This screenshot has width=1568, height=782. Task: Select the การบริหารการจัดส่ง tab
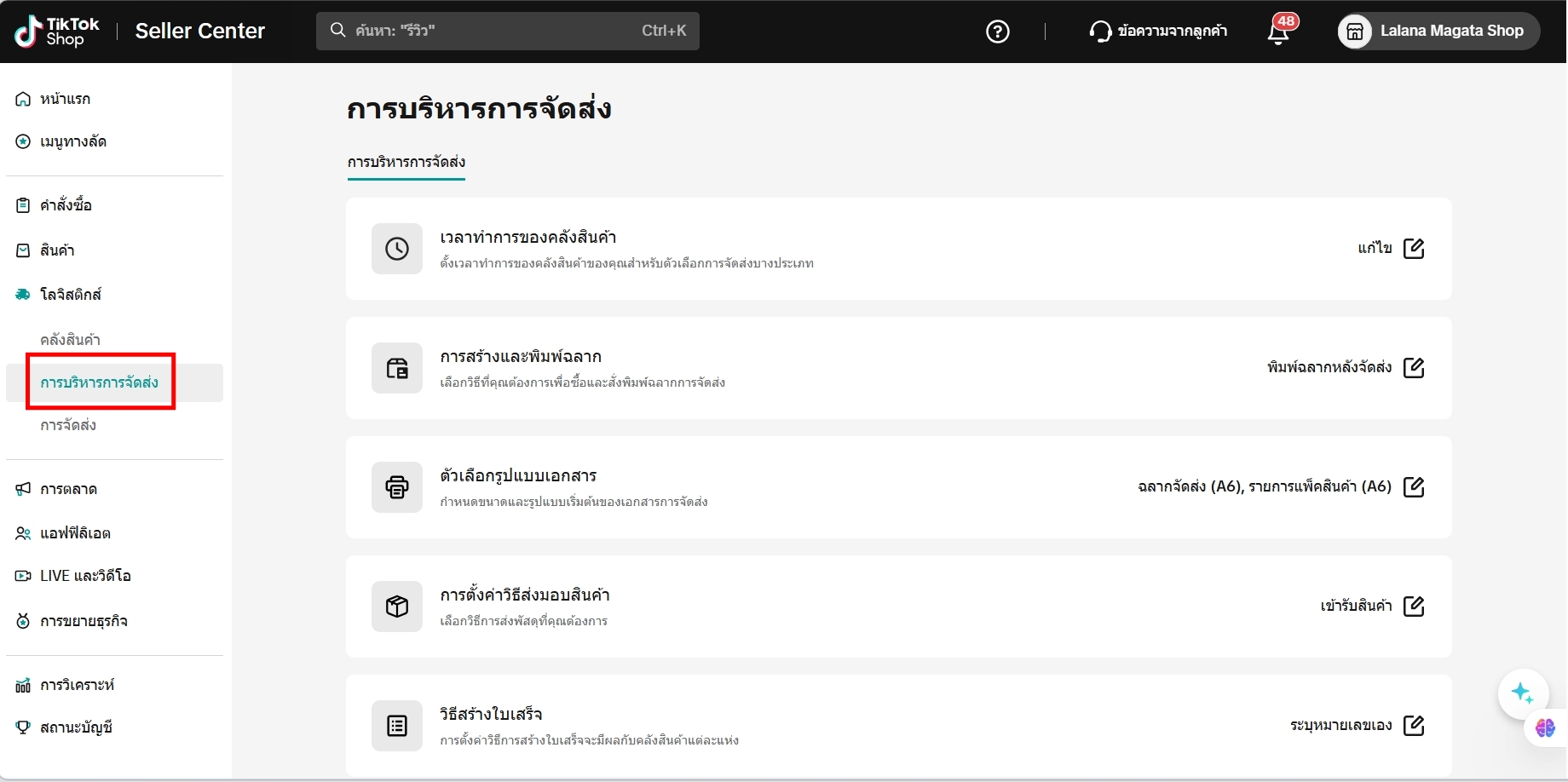406,162
